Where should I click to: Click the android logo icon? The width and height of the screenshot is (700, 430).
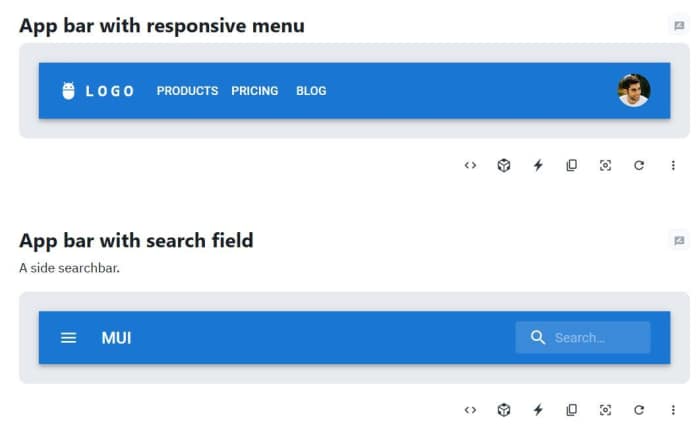pyautogui.click(x=68, y=91)
